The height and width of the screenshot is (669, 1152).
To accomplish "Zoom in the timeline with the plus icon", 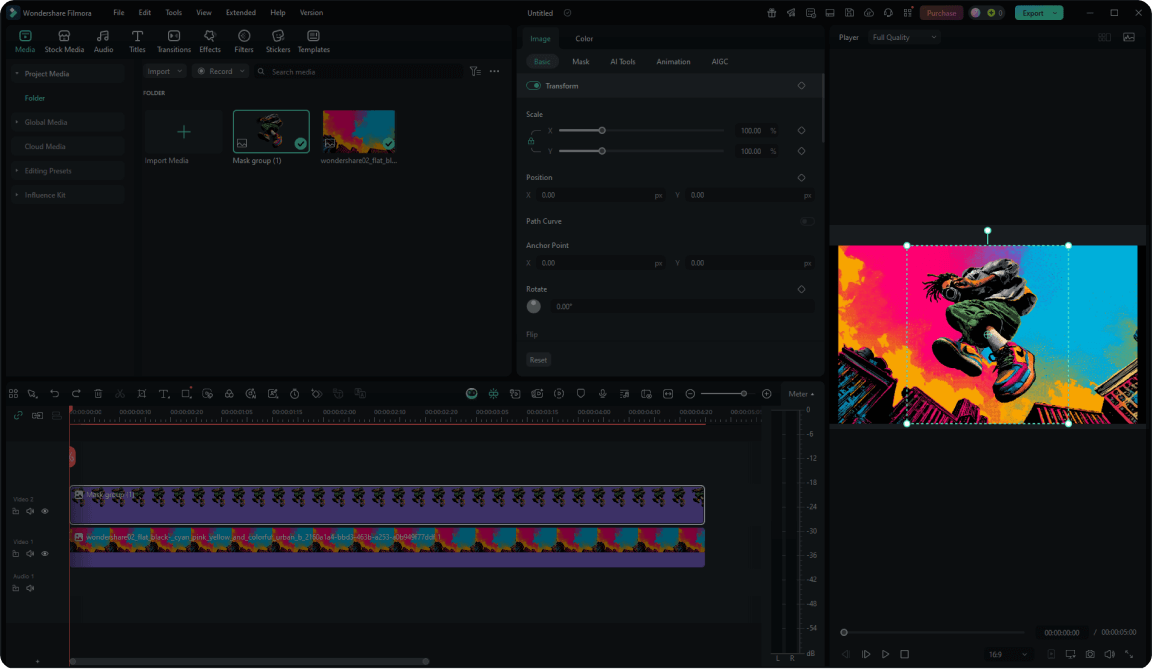I will click(x=766, y=394).
